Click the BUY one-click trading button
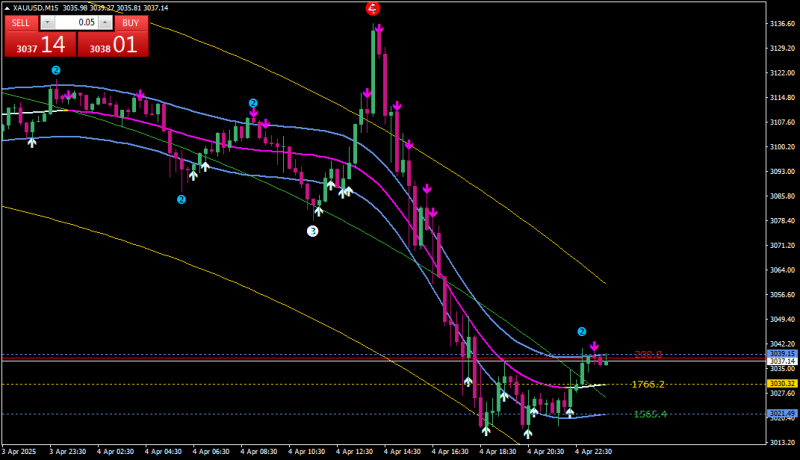The height and width of the screenshot is (460, 800). pyautogui.click(x=131, y=23)
